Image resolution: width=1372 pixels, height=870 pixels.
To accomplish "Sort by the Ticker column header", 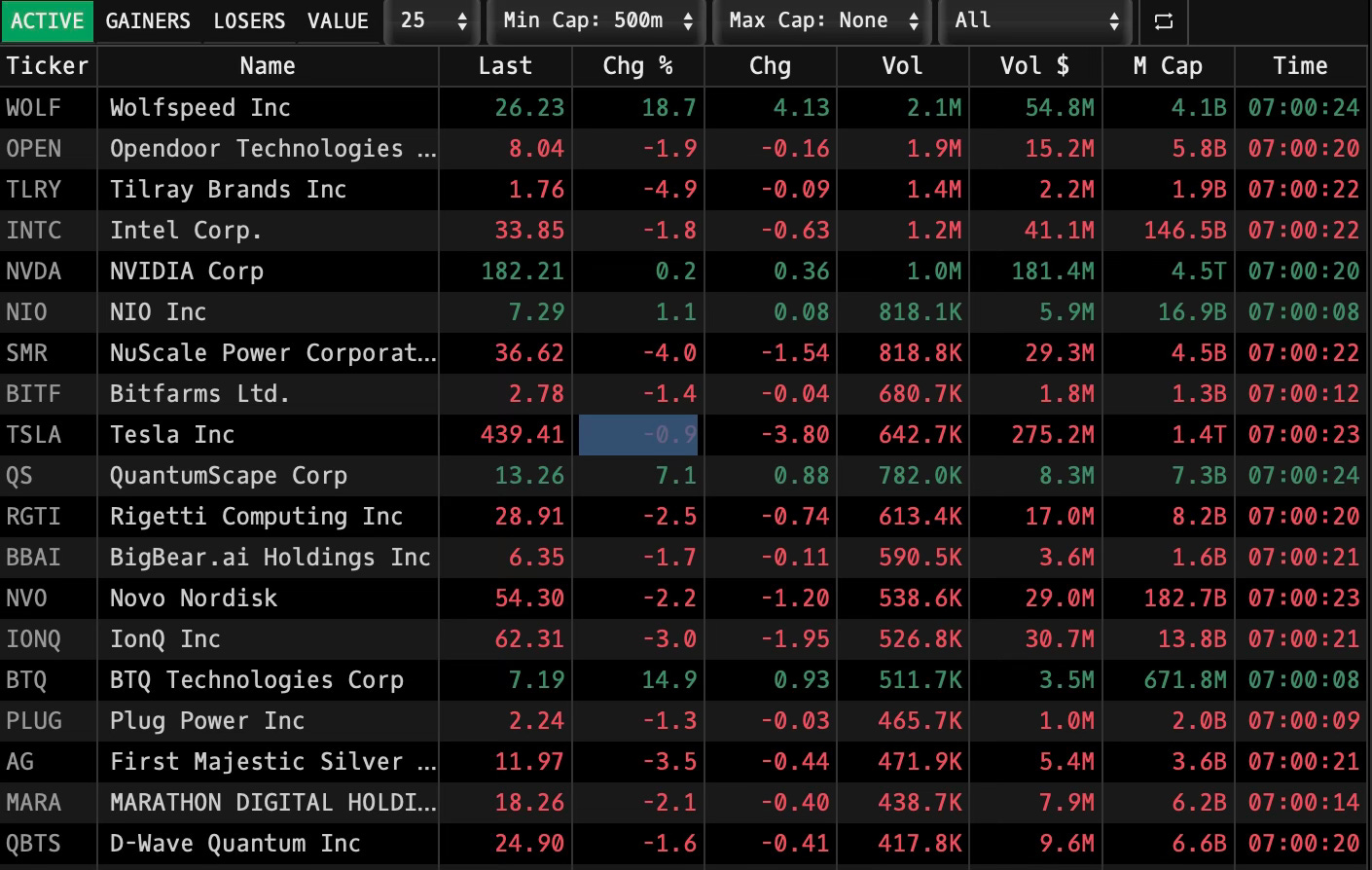I will tap(48, 66).
